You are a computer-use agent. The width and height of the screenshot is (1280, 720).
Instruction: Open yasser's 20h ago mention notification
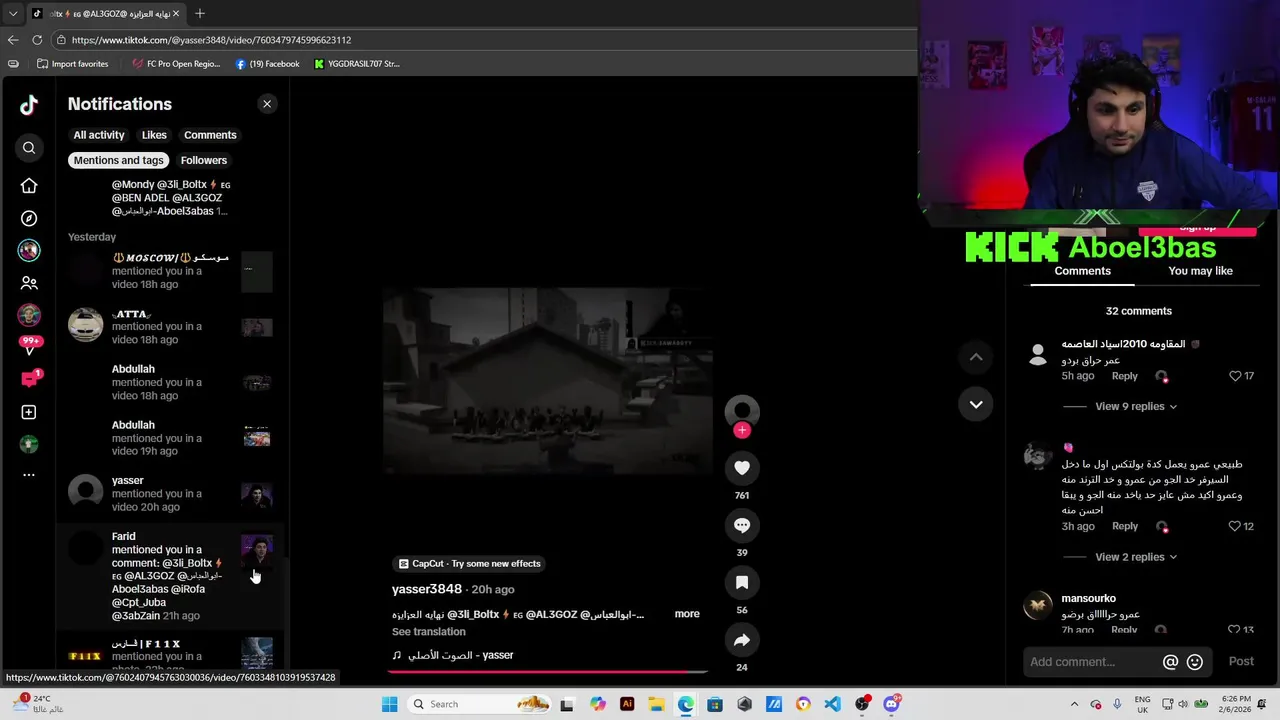[x=170, y=494]
